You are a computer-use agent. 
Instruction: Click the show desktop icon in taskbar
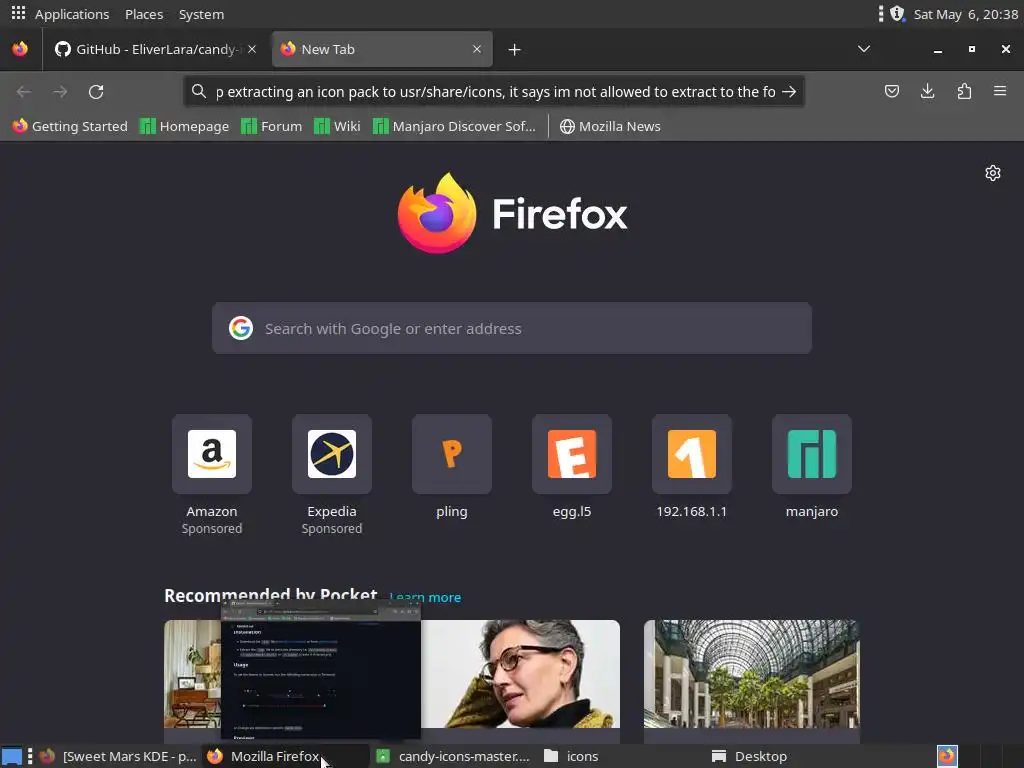tap(12, 757)
